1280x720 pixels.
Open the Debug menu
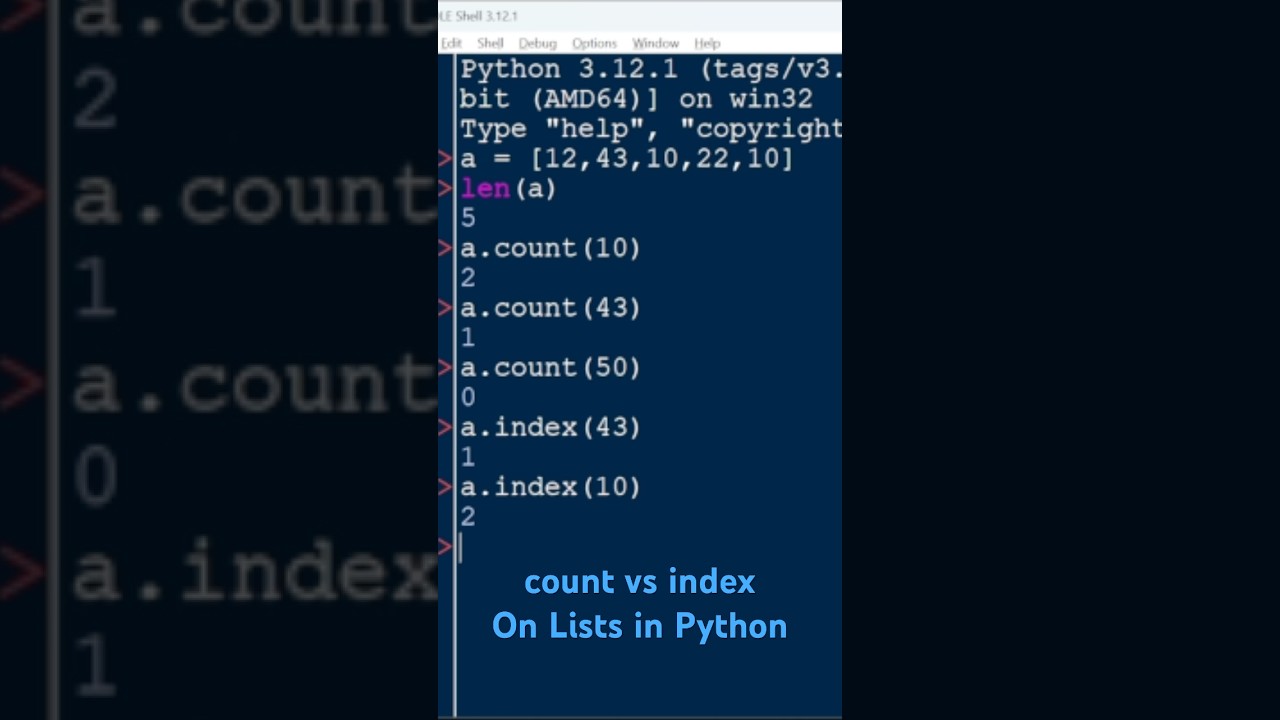pos(537,43)
